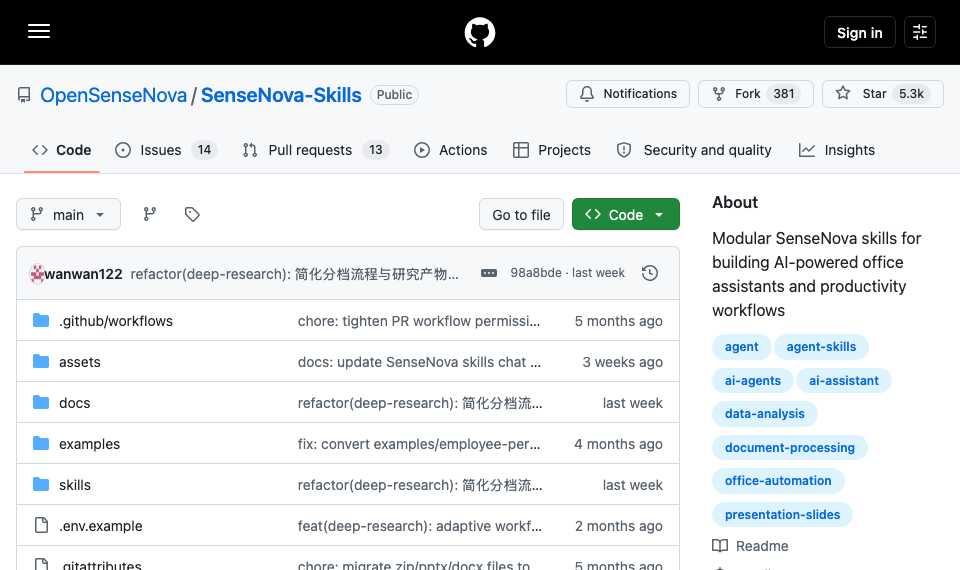Click folder icon beside .github/workflows
The width and height of the screenshot is (960, 570).
[41, 320]
